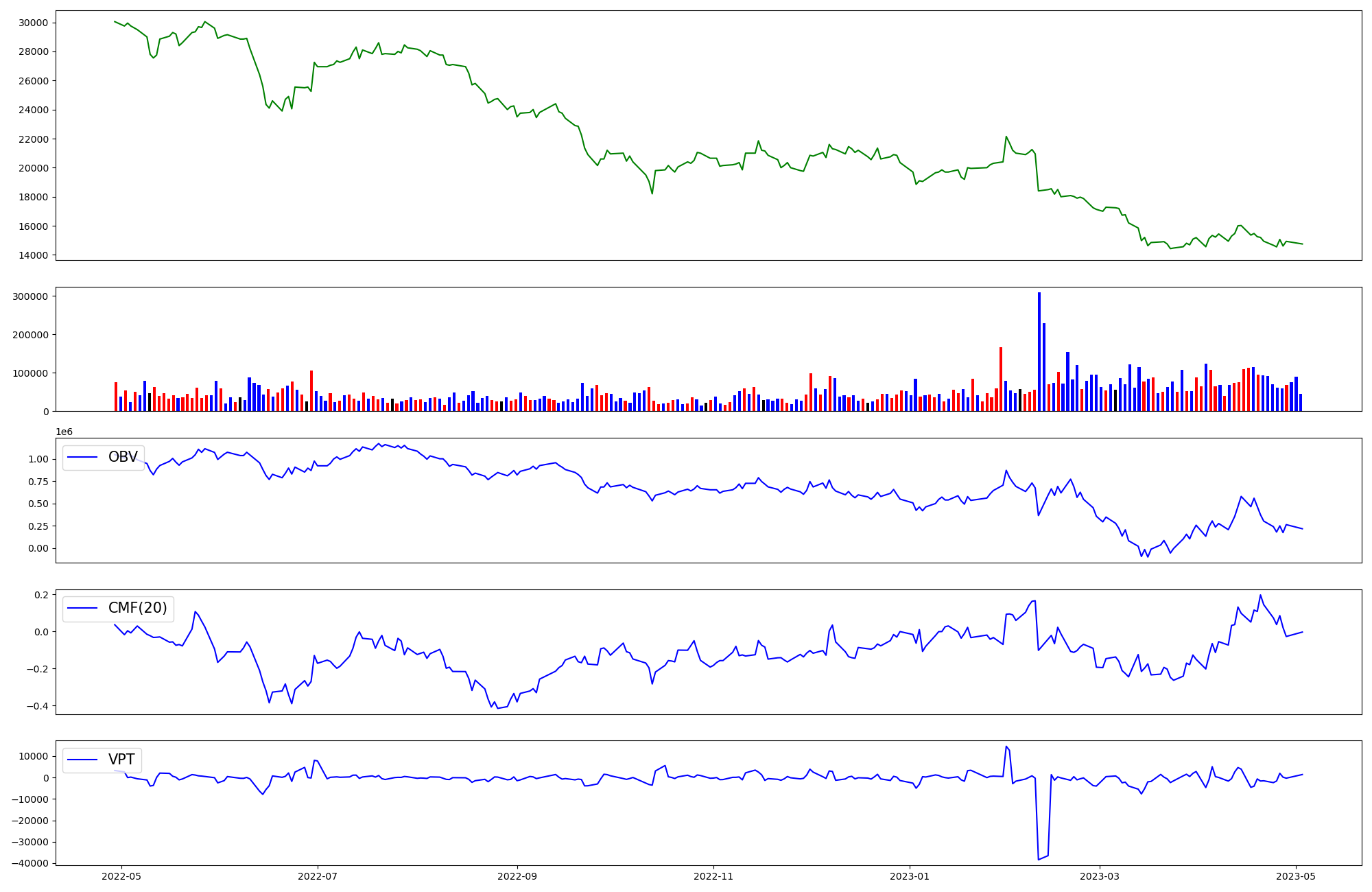Click the 300000 volume axis tick label

click(30, 296)
